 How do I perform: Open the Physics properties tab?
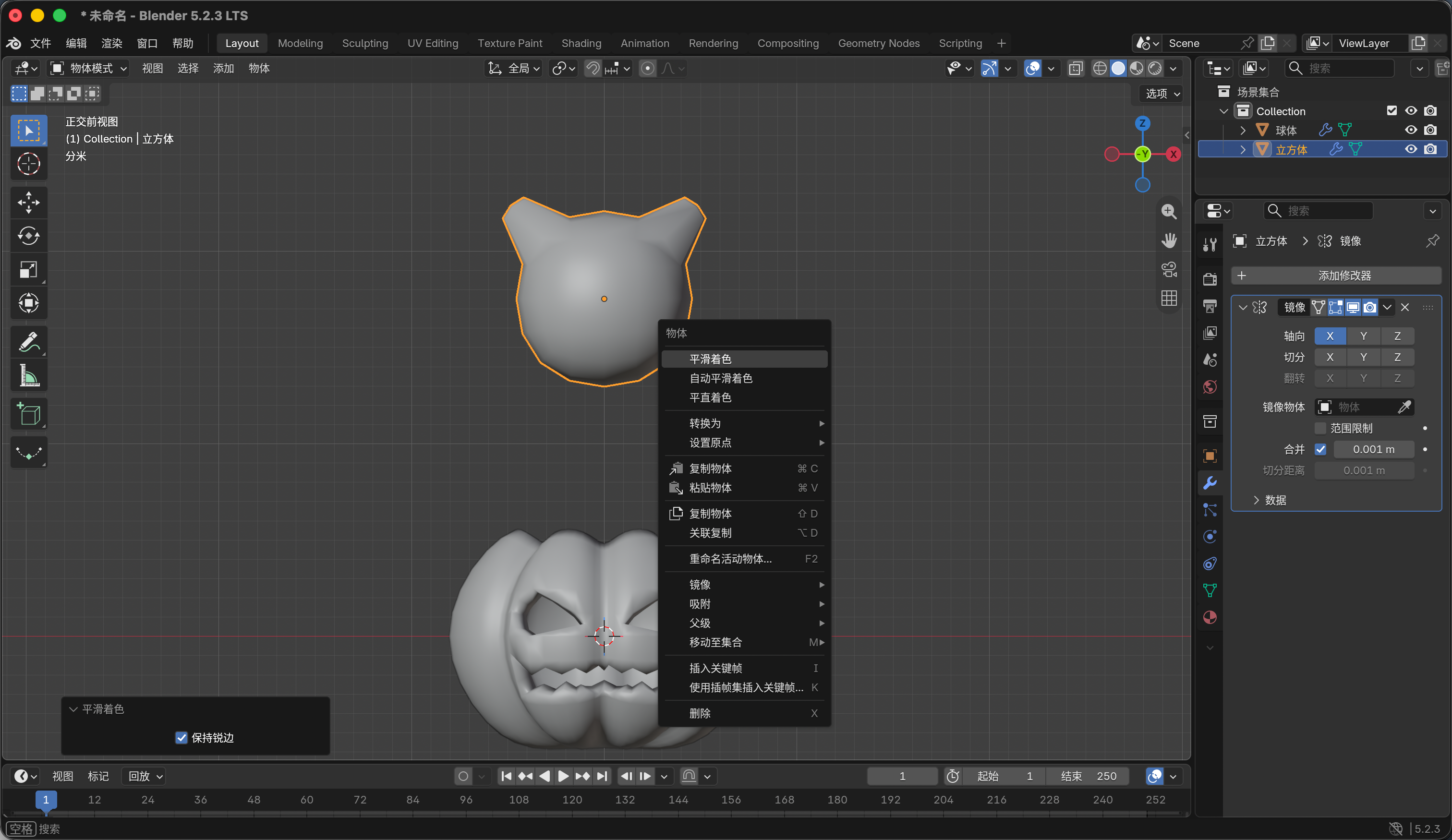click(1210, 536)
